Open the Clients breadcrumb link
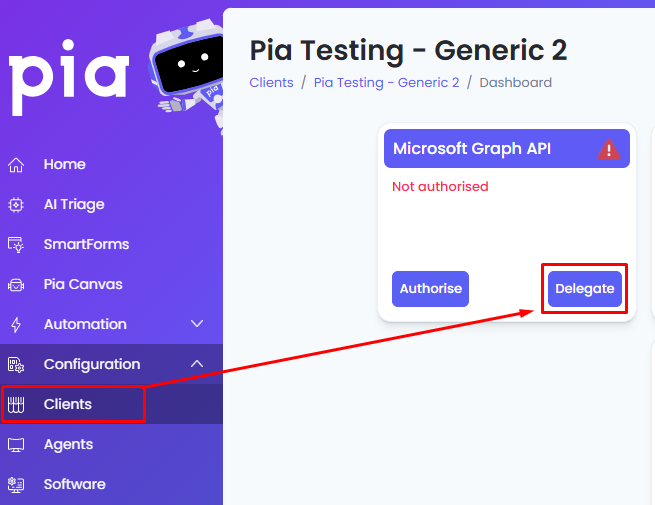Screen dimensions: 655x505 point(272,83)
